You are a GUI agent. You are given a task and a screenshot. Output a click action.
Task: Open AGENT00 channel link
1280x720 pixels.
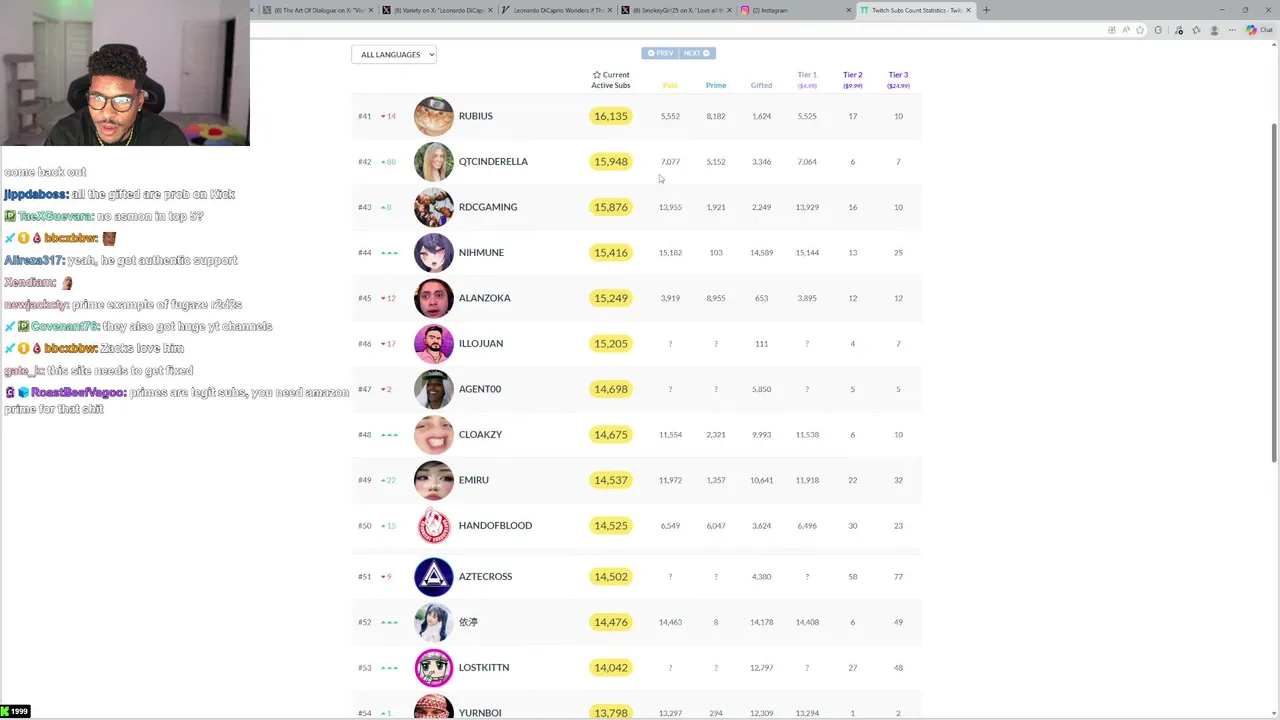(x=480, y=389)
